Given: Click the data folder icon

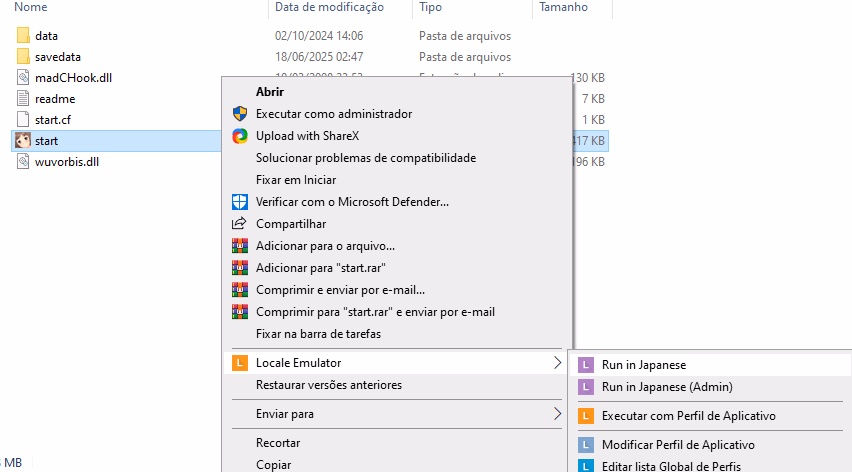Looking at the screenshot, I should click(24, 36).
